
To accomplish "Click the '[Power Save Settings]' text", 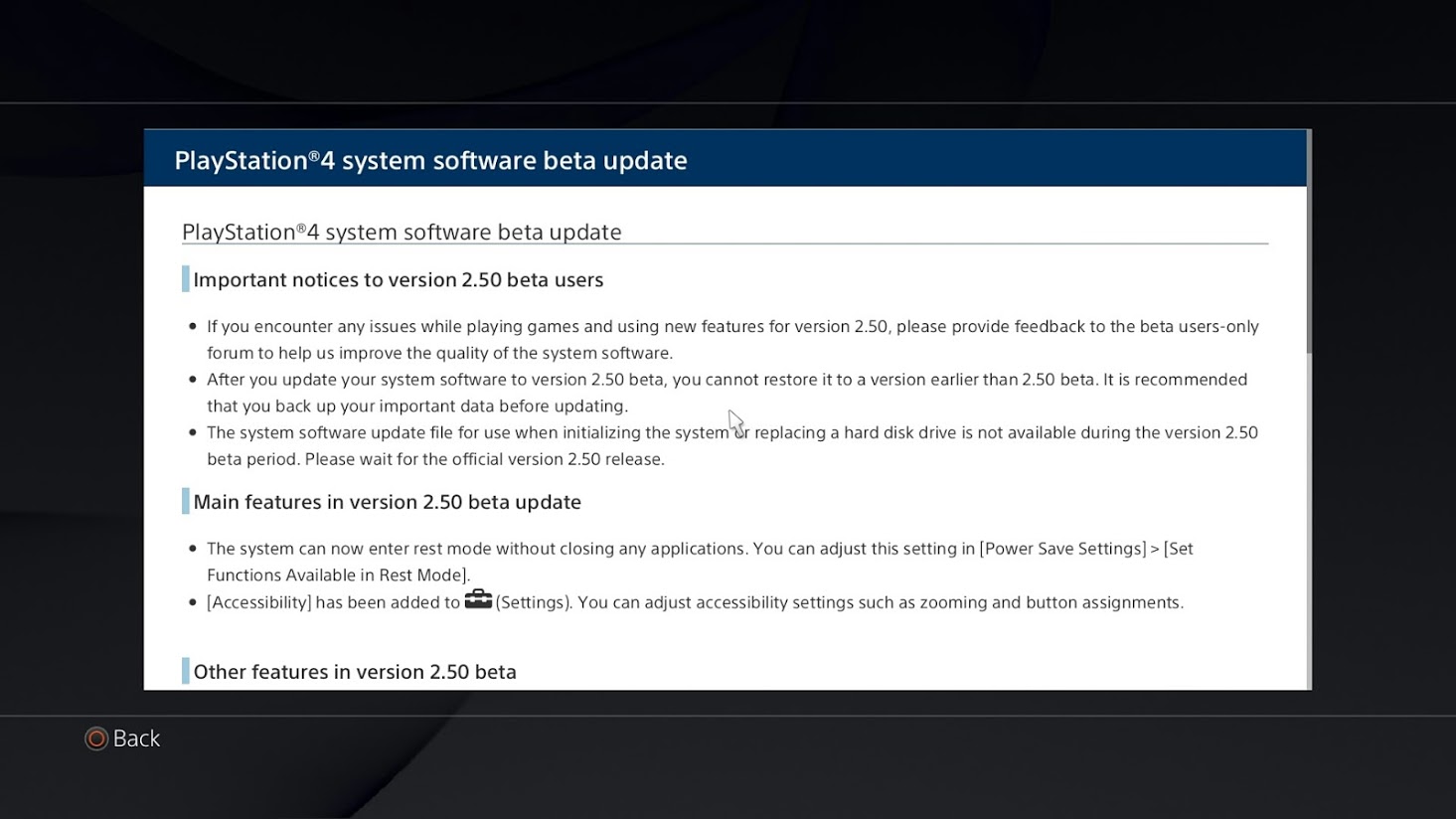I will (x=1062, y=549).
